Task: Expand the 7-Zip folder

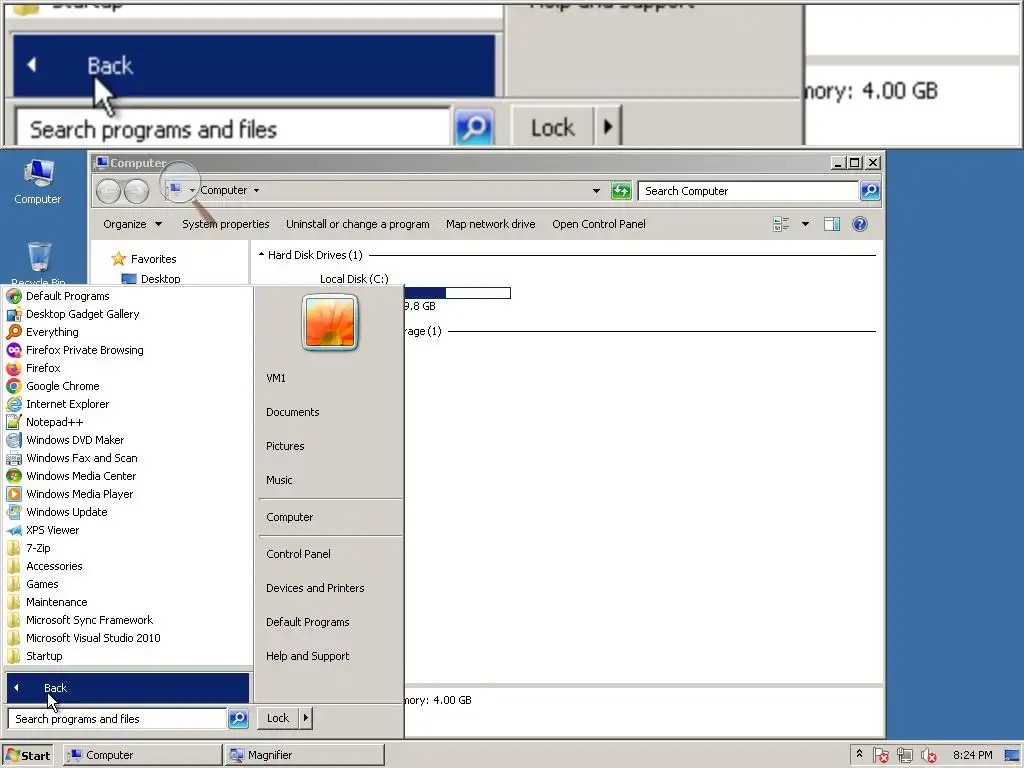Action: 128,548
